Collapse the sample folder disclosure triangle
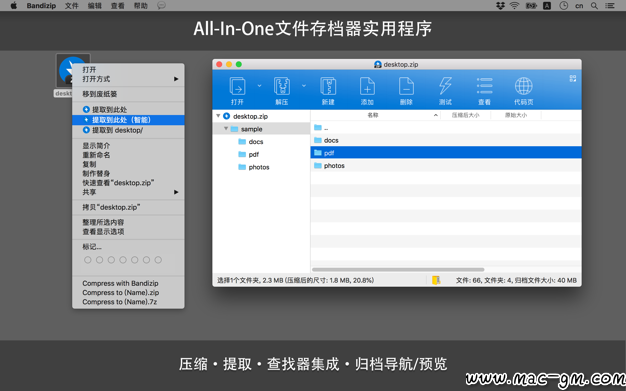The width and height of the screenshot is (626, 391). [x=226, y=129]
